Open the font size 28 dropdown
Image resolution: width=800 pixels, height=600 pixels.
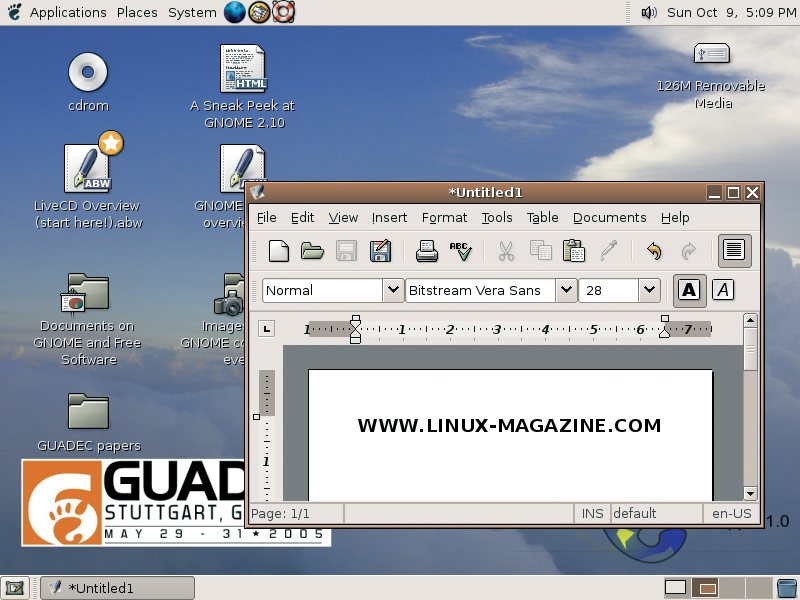[x=649, y=290]
